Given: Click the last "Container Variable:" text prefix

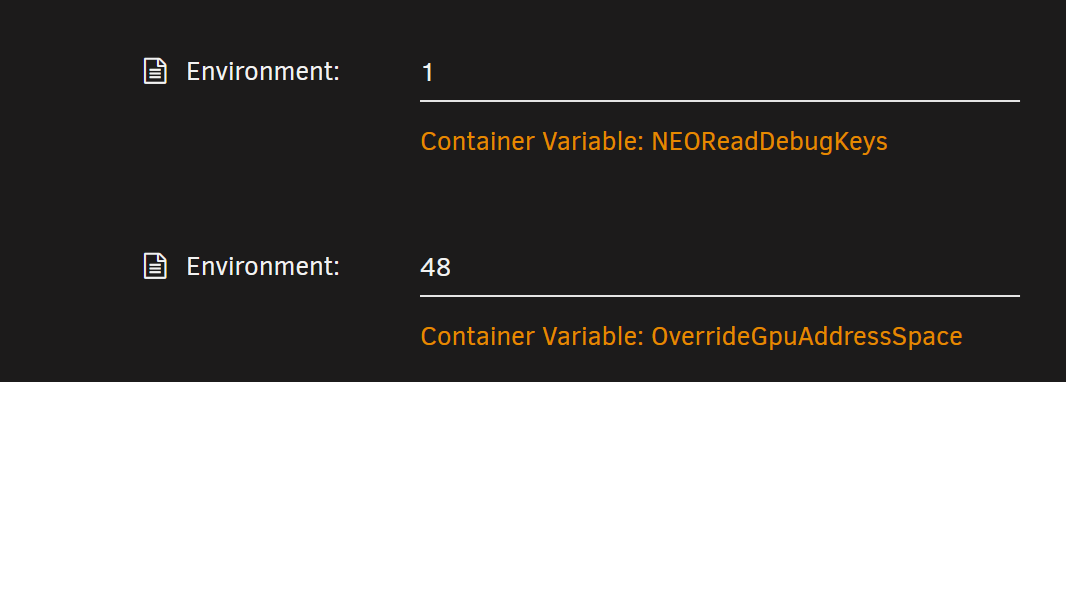Looking at the screenshot, I should point(532,337).
